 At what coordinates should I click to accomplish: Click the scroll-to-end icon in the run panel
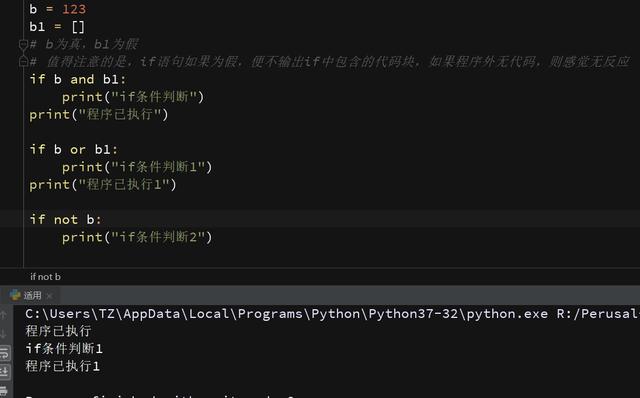click(x=4, y=371)
